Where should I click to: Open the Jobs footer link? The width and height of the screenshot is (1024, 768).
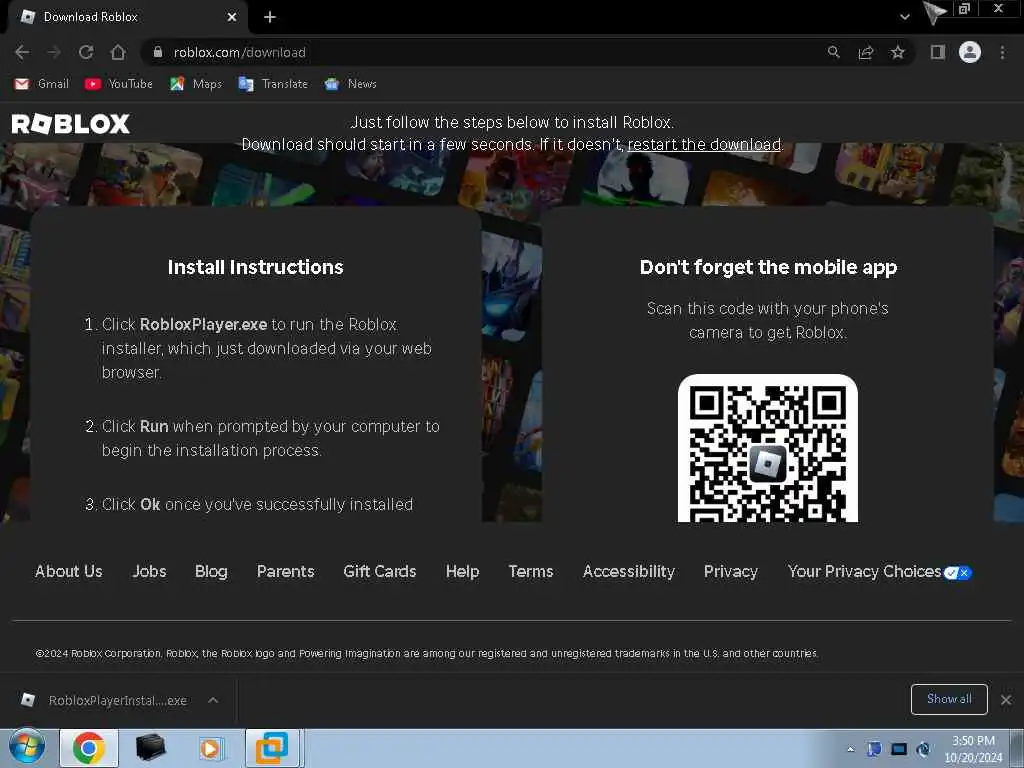149,571
